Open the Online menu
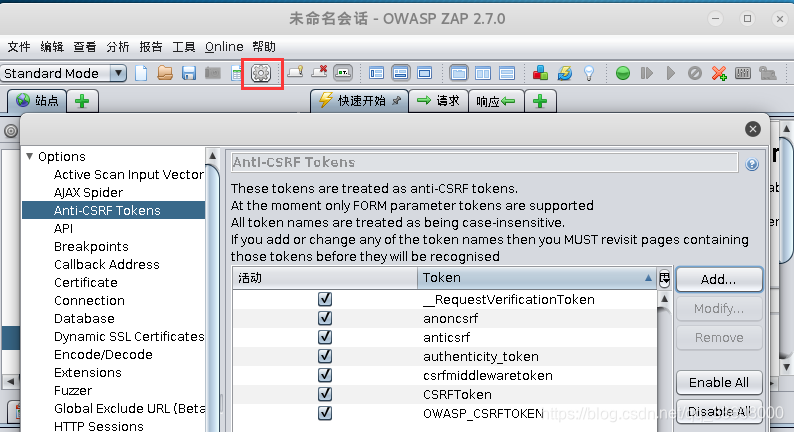This screenshot has height=432, width=794. click(224, 47)
